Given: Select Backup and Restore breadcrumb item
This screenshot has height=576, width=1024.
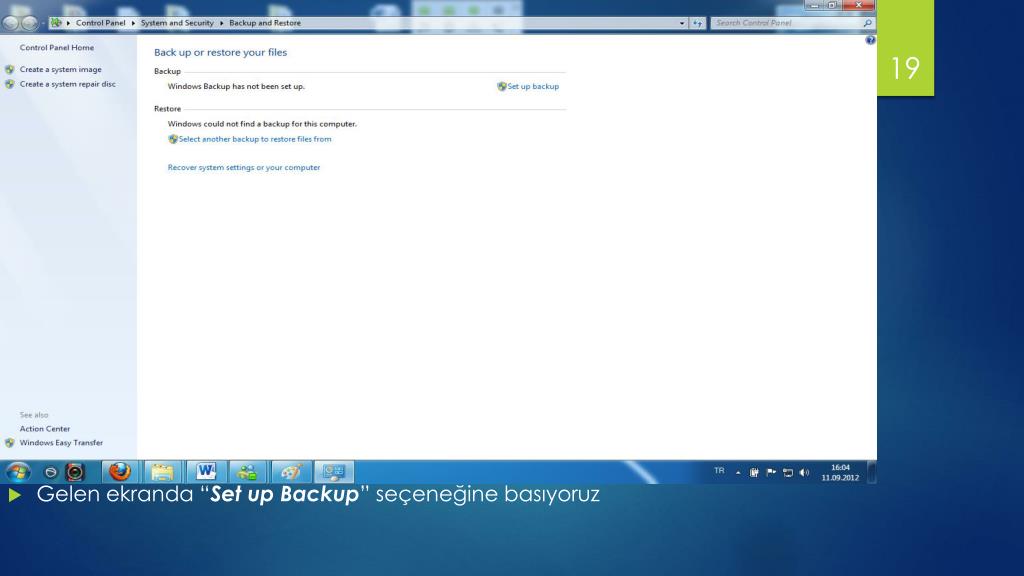Looking at the screenshot, I should (265, 23).
